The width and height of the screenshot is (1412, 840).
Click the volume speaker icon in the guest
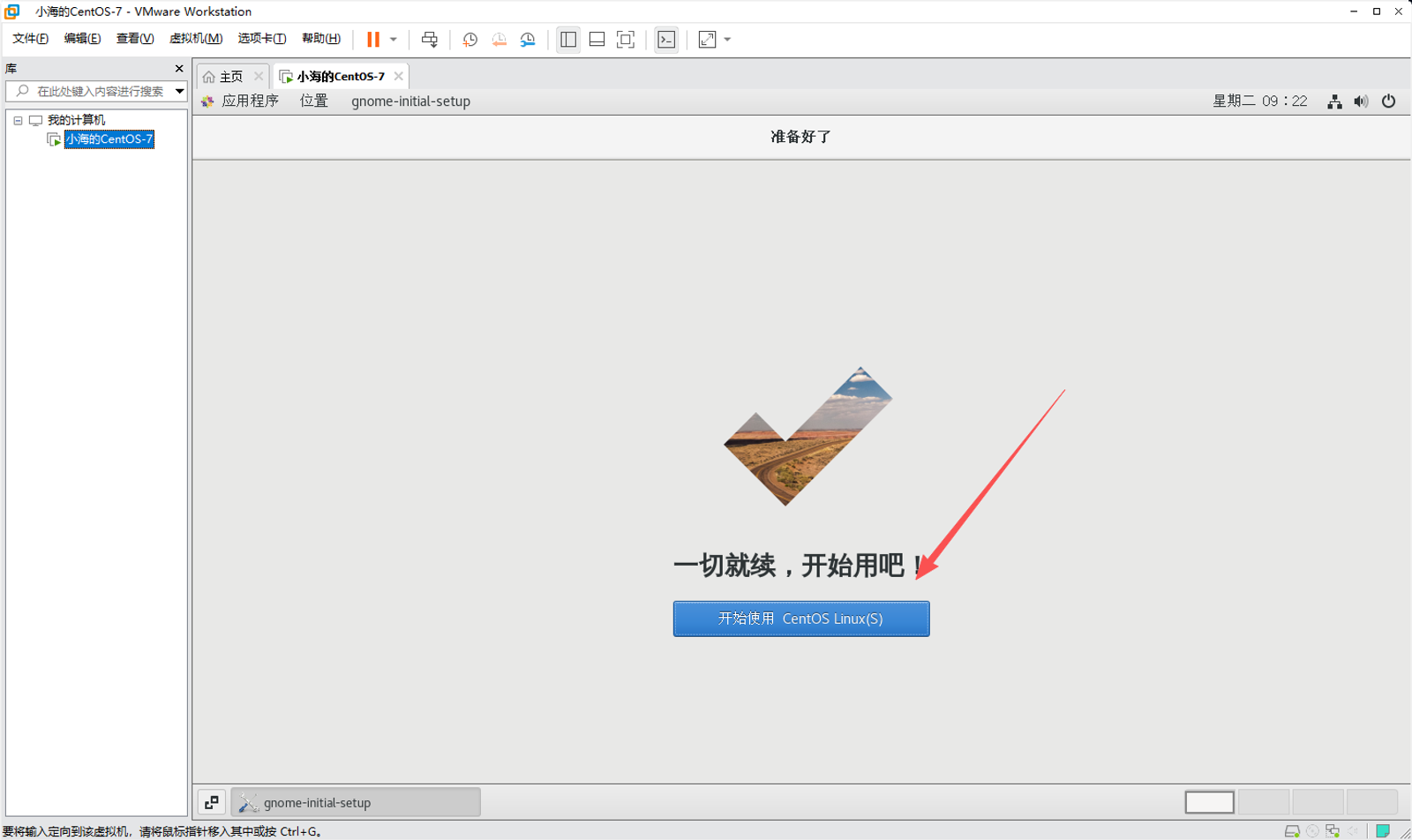click(x=1361, y=101)
